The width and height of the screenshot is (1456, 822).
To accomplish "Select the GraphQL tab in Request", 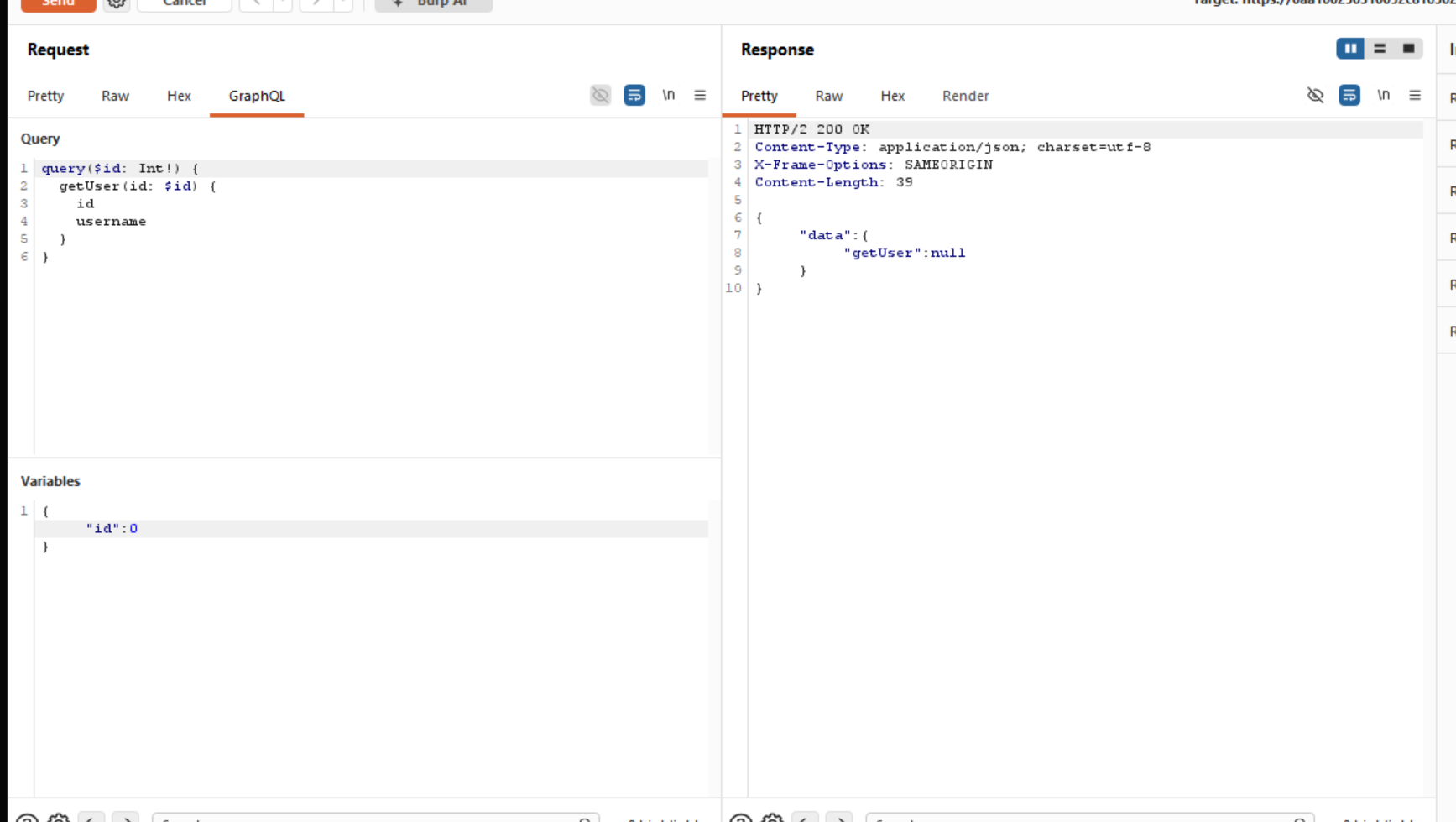I will (x=257, y=96).
